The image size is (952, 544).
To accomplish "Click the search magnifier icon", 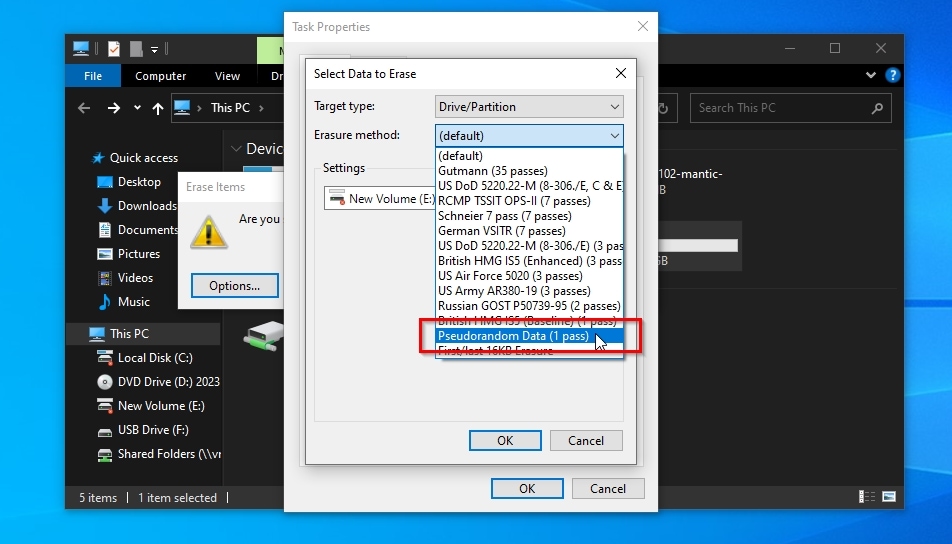I will (x=877, y=108).
